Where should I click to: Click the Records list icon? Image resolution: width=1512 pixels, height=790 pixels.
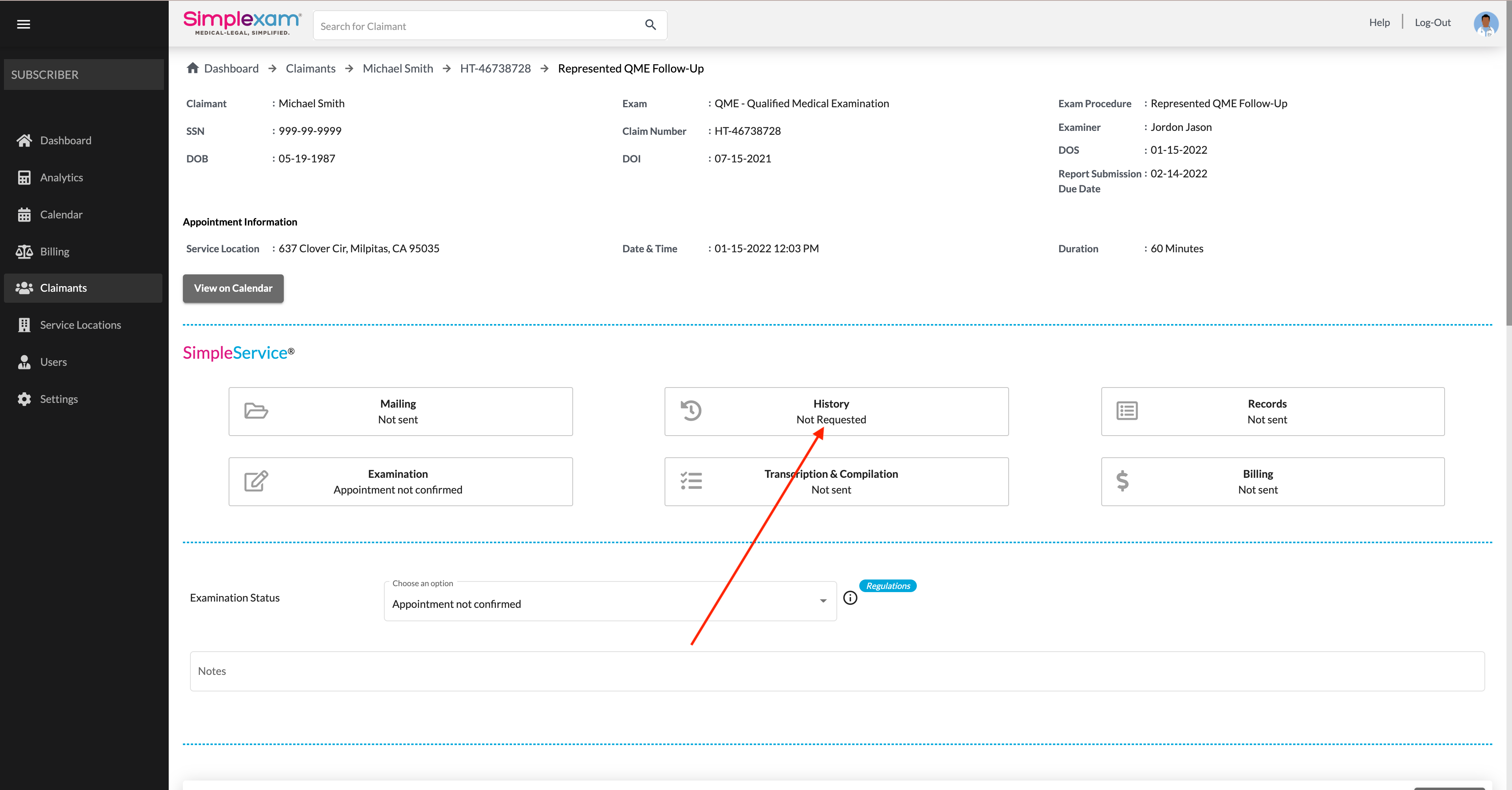coord(1127,411)
